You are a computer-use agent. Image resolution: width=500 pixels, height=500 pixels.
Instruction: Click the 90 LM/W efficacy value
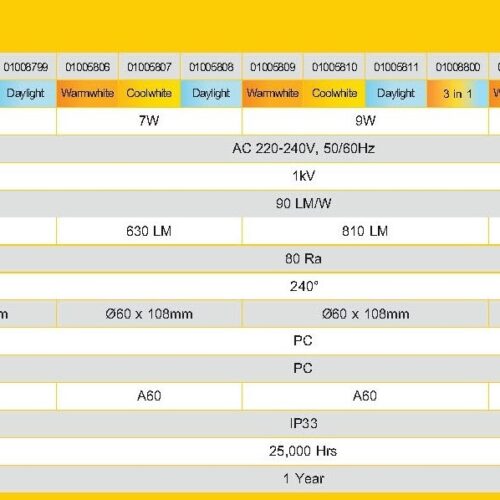[x=303, y=203]
